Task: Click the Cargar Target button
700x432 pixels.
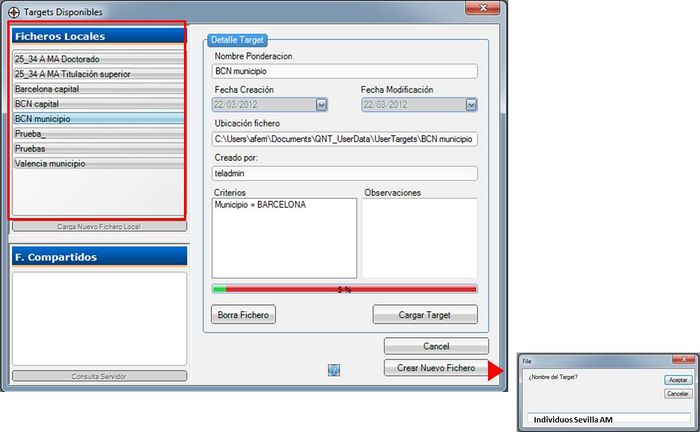Action: click(x=424, y=315)
